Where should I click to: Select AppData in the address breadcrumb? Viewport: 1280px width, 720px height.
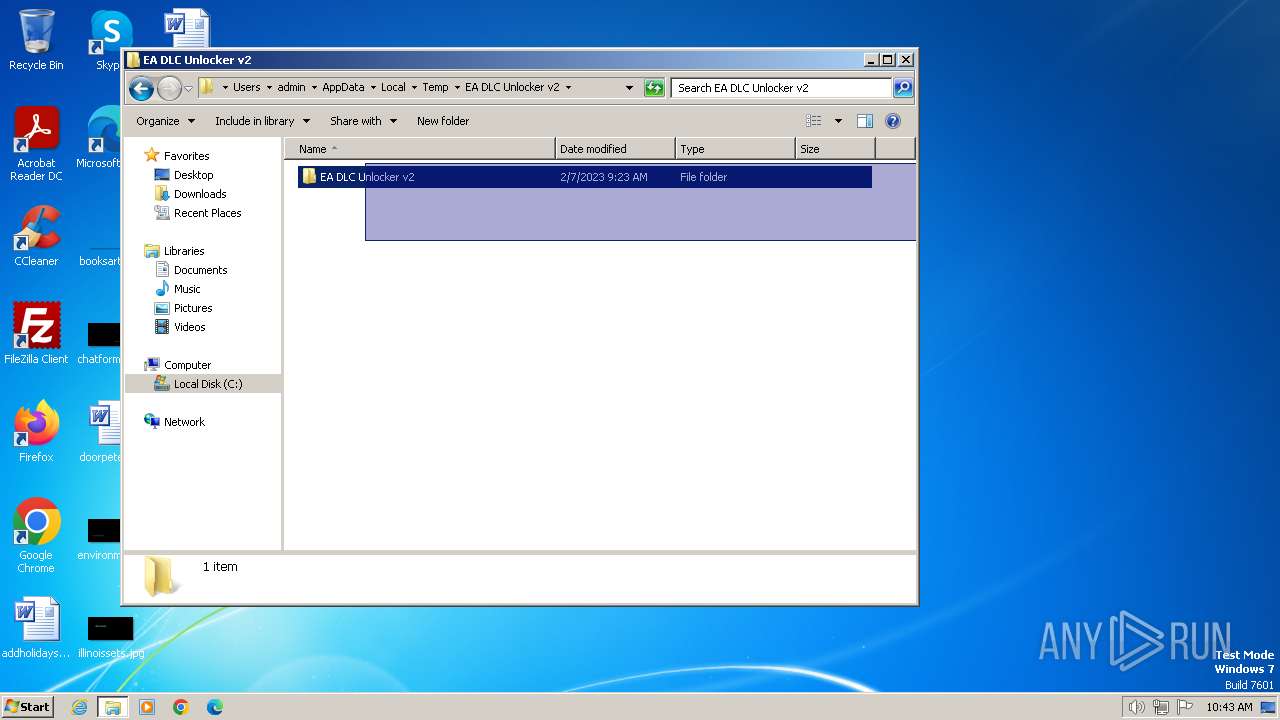coord(343,87)
